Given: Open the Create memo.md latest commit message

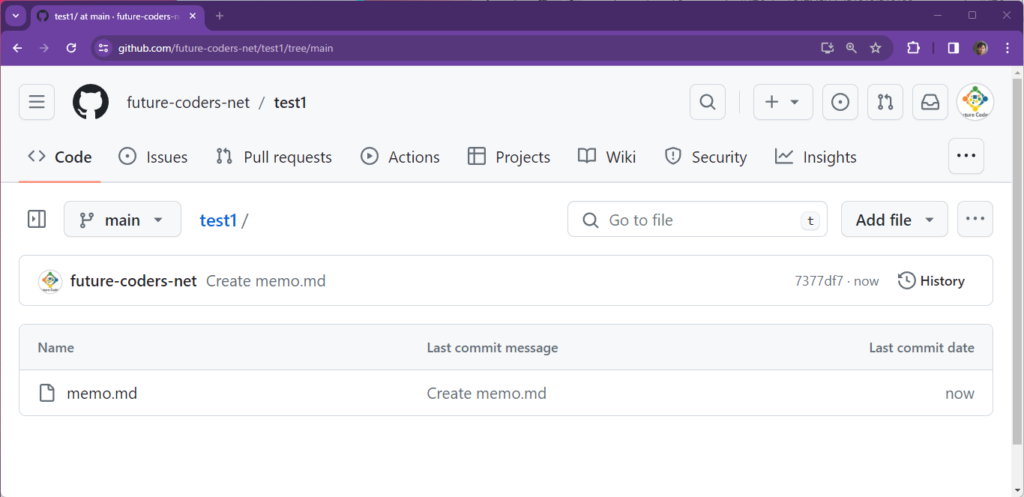Looking at the screenshot, I should pyautogui.click(x=266, y=281).
